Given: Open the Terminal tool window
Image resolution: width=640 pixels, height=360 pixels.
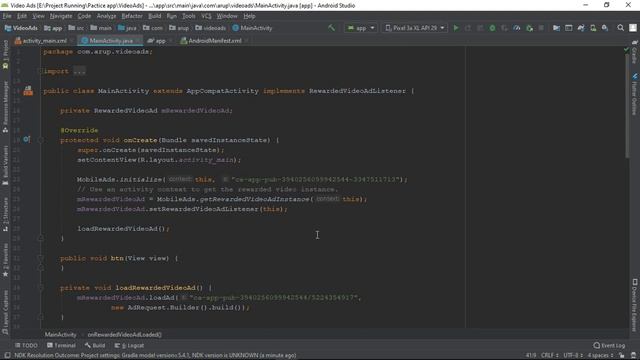Looking at the screenshot, I should point(61,345).
